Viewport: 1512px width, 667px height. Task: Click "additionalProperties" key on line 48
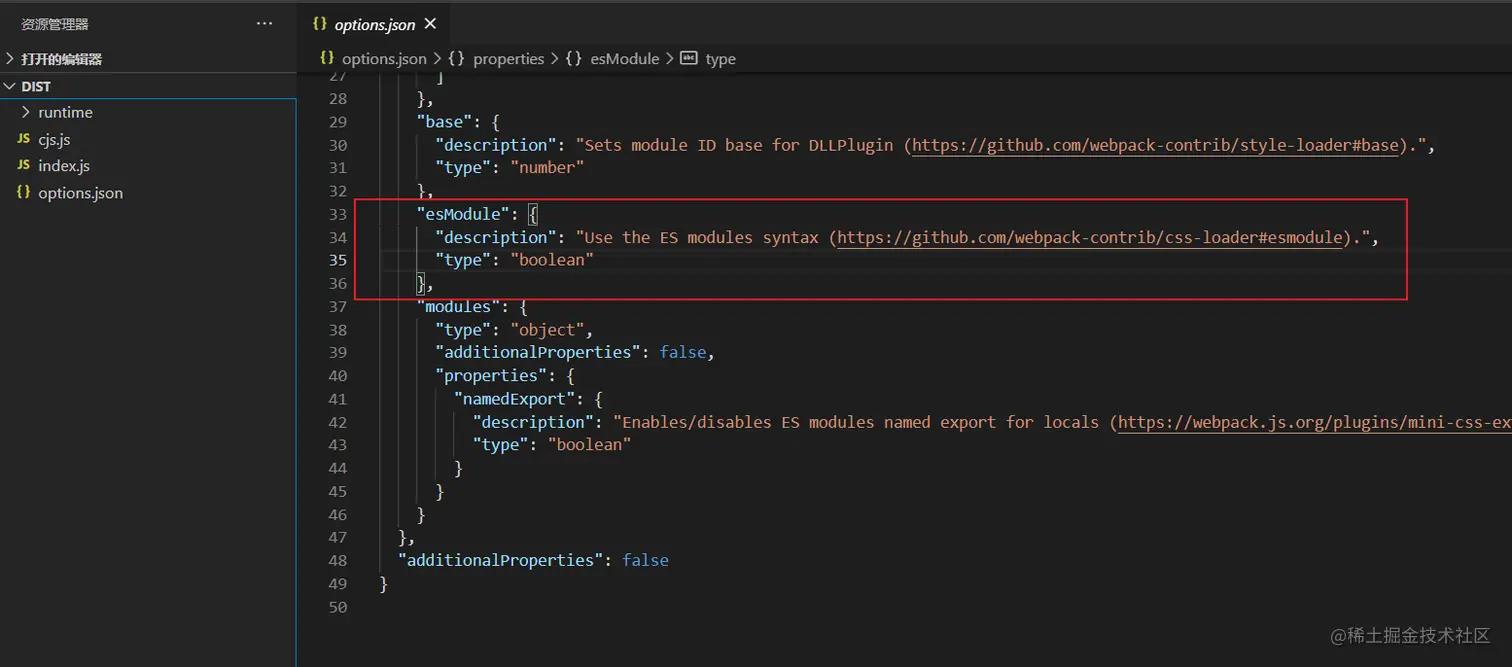click(x=500, y=560)
